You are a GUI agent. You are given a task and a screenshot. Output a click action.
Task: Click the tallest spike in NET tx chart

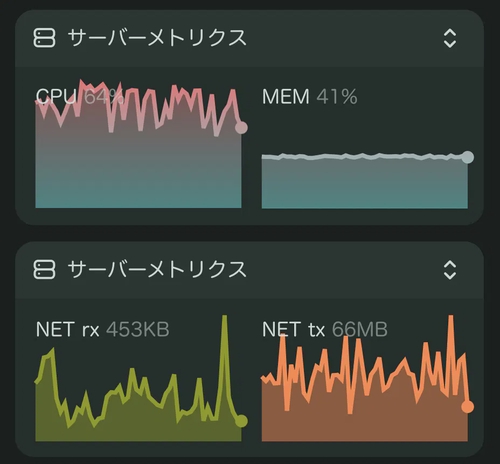(451, 320)
